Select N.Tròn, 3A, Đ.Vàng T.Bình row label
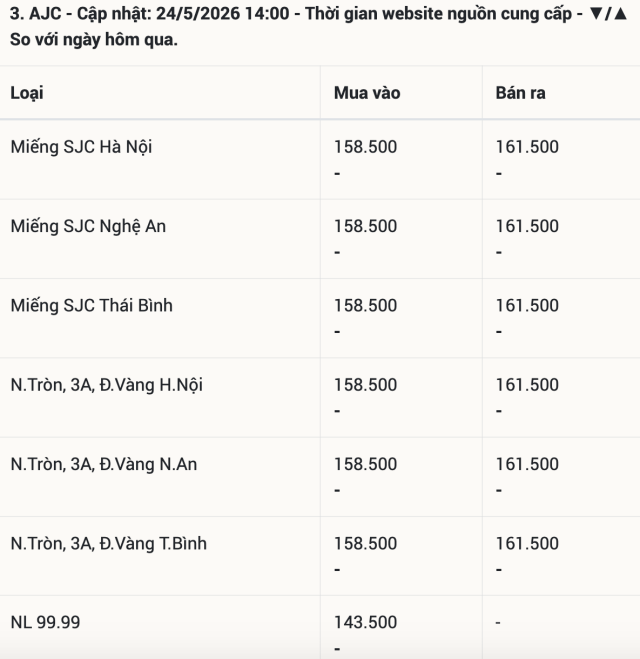Image resolution: width=640 pixels, height=659 pixels. pos(109,543)
